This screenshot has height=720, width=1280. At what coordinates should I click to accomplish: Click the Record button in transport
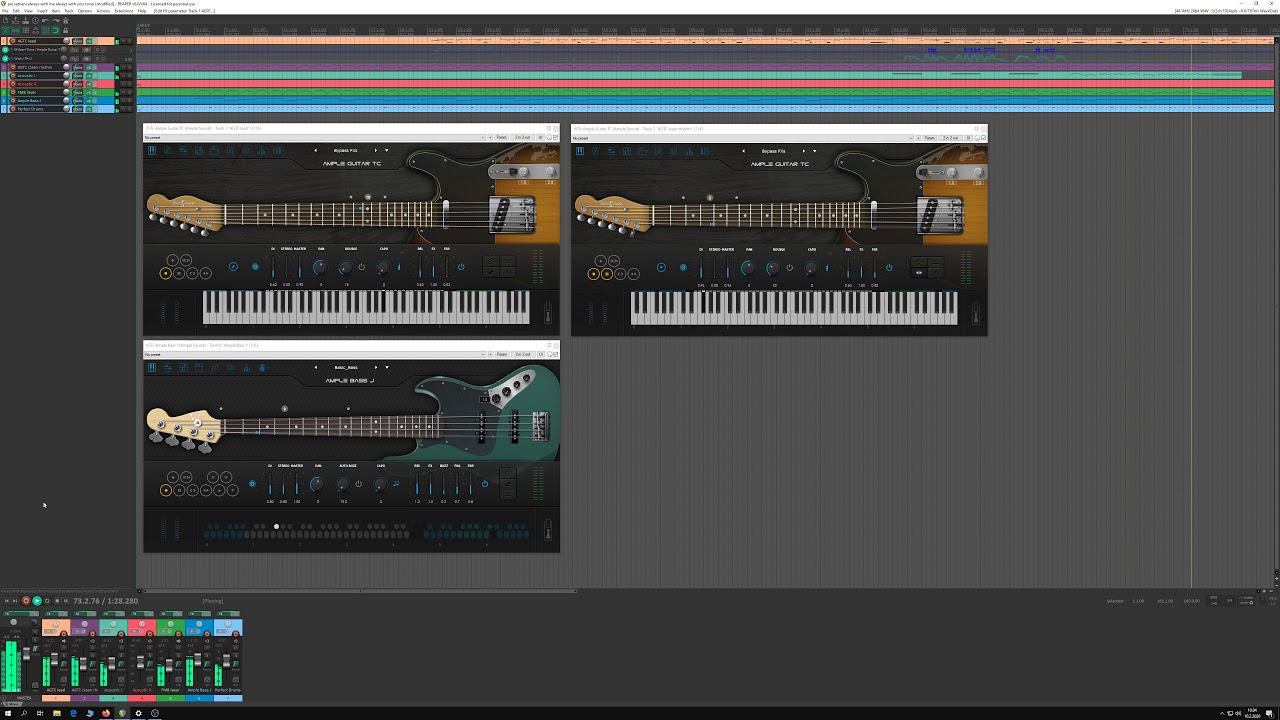26,601
